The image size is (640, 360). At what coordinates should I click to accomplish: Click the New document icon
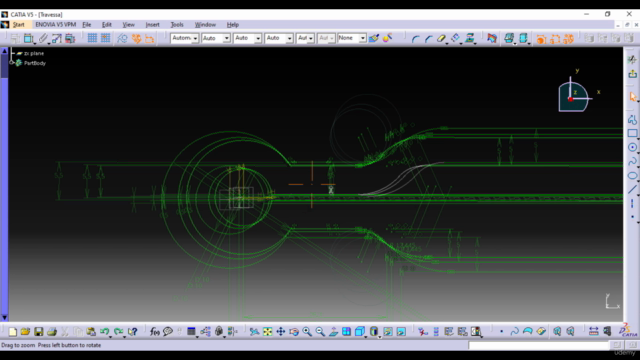click(13, 331)
